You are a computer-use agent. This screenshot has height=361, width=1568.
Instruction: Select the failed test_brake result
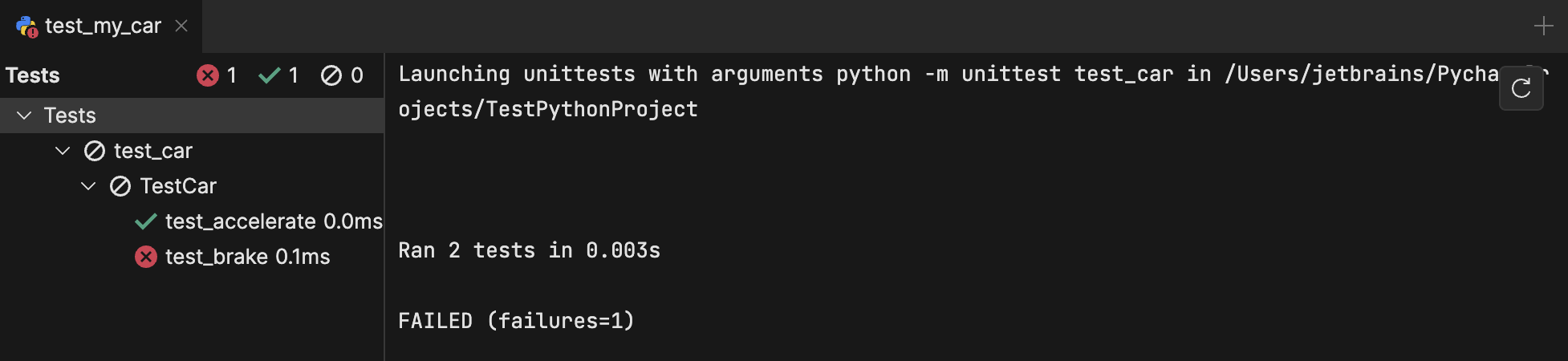217,257
